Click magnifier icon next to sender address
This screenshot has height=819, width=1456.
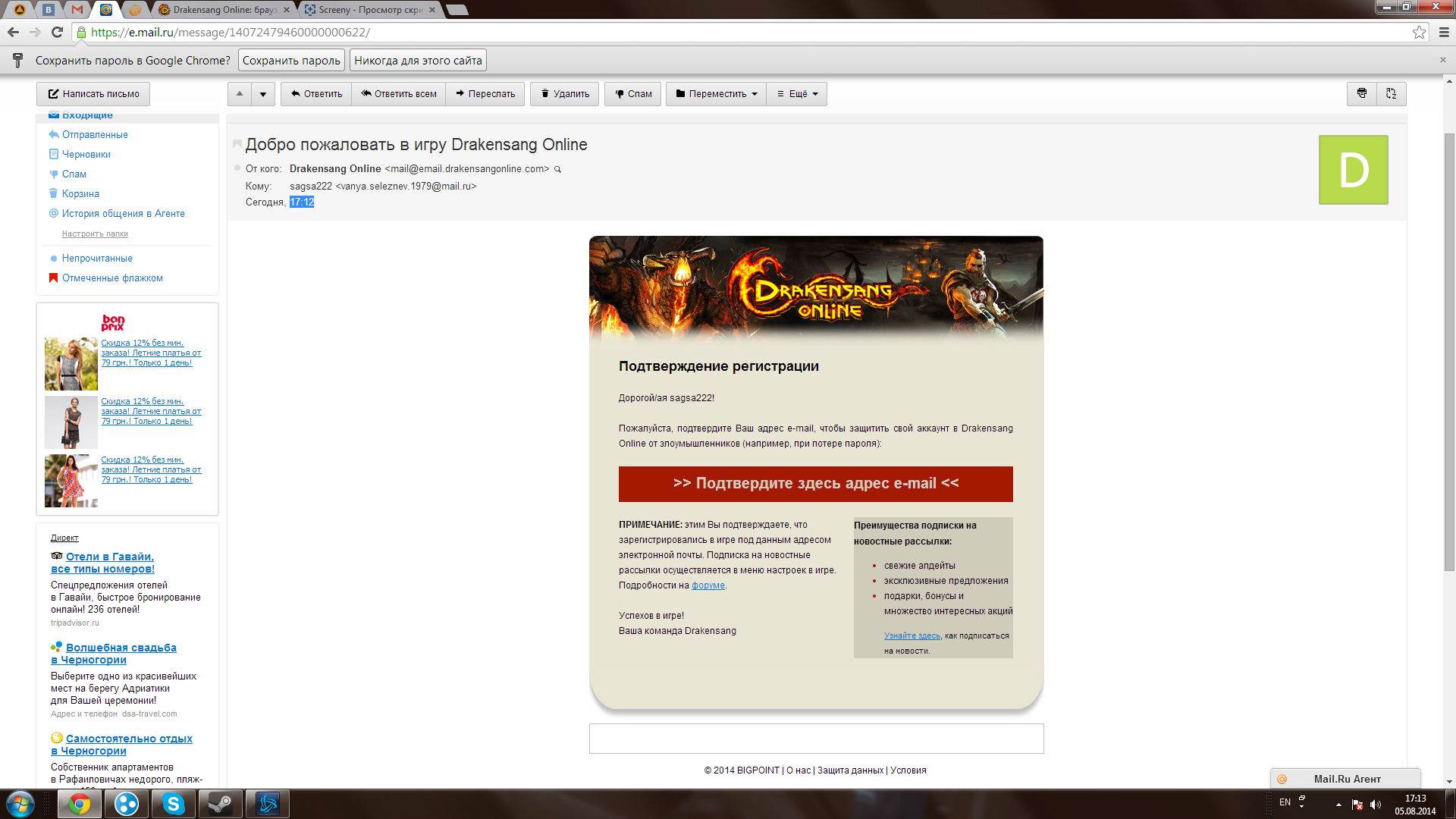(x=557, y=169)
